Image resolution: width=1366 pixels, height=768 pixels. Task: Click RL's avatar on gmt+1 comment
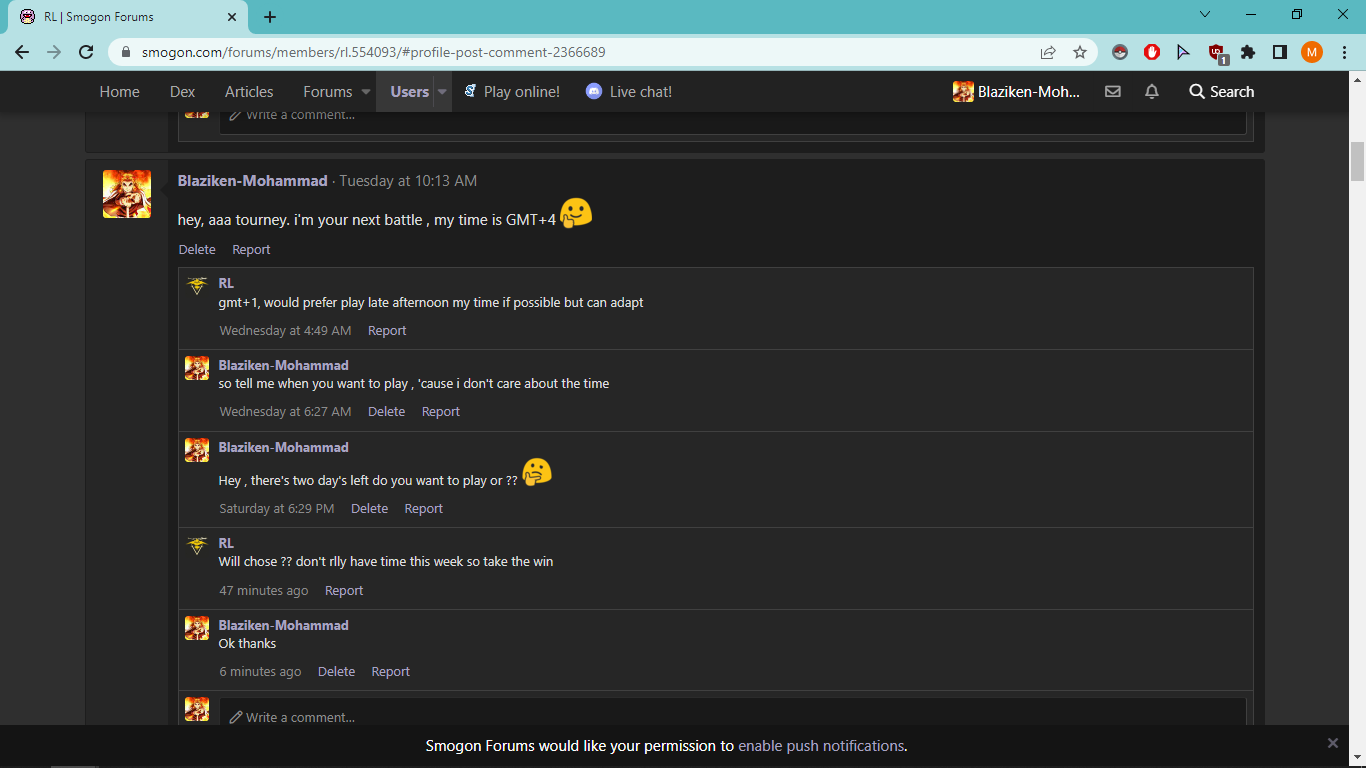tap(197, 286)
